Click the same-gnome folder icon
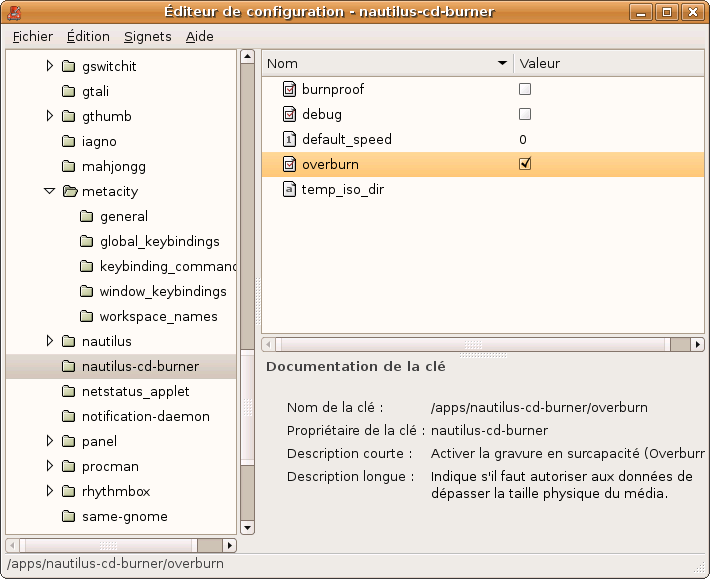The image size is (710, 579). point(68,517)
